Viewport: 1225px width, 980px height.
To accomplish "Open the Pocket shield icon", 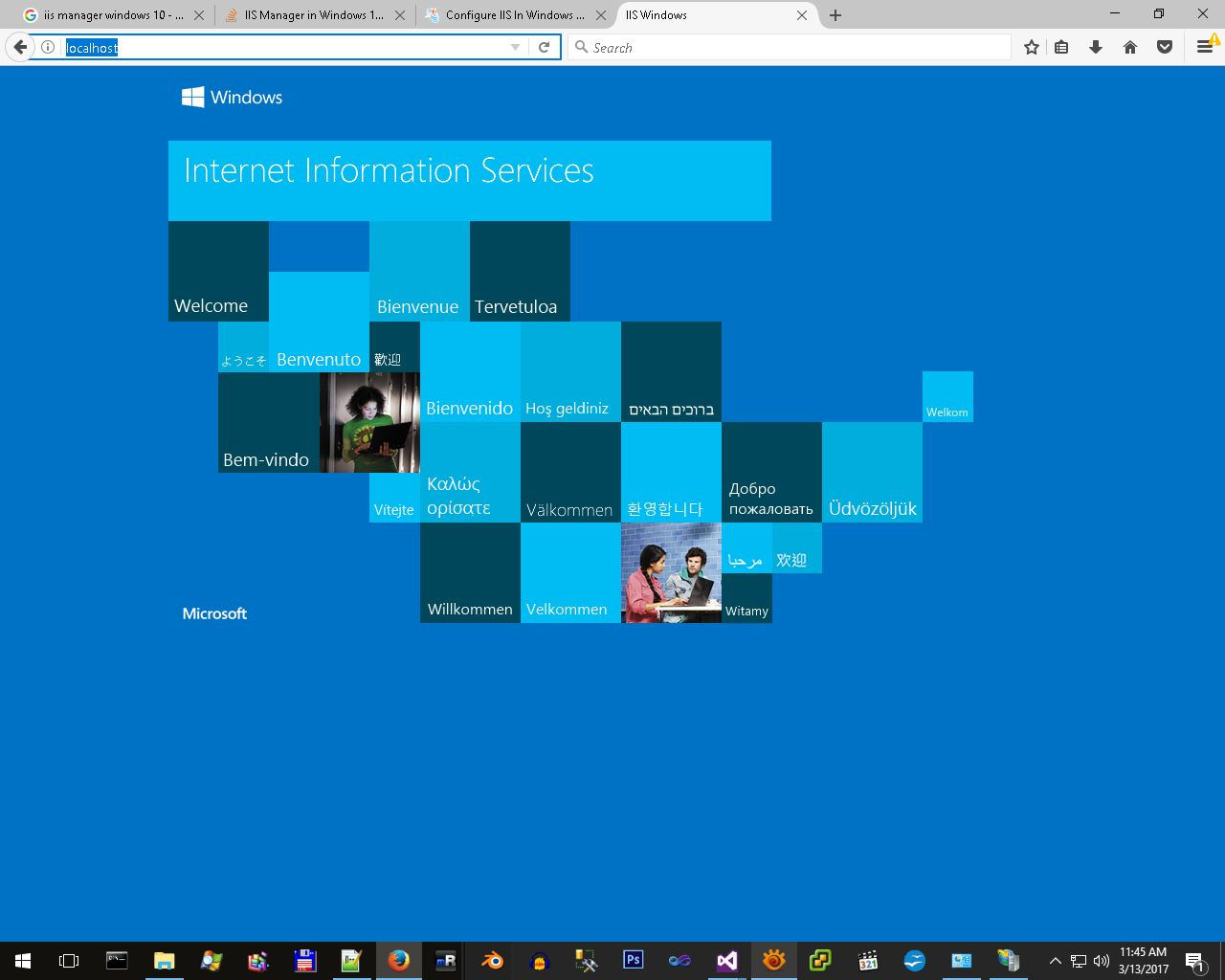I will [x=1165, y=47].
